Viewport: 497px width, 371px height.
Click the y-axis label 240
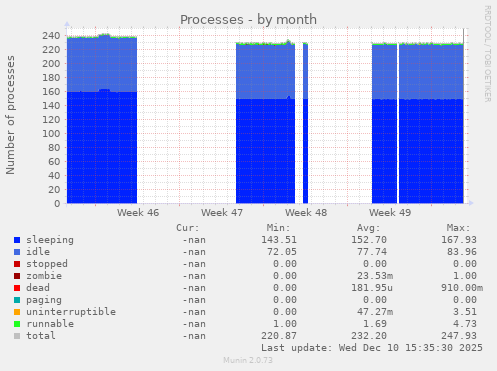click(51, 36)
